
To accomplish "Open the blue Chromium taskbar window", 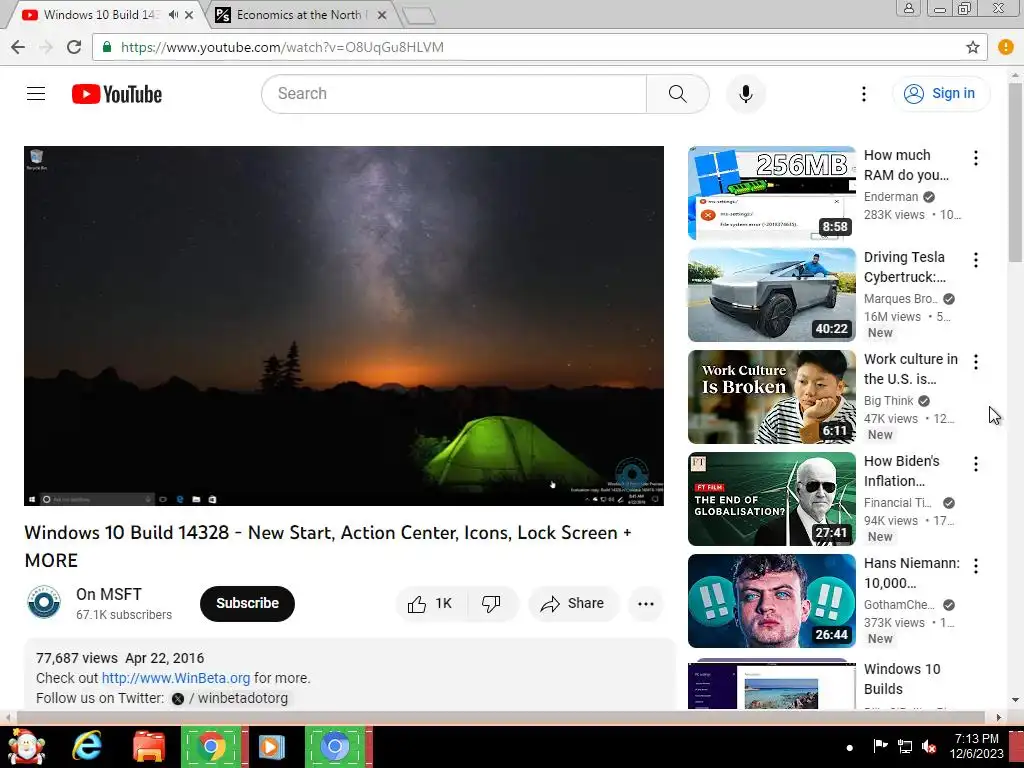I will (335, 746).
